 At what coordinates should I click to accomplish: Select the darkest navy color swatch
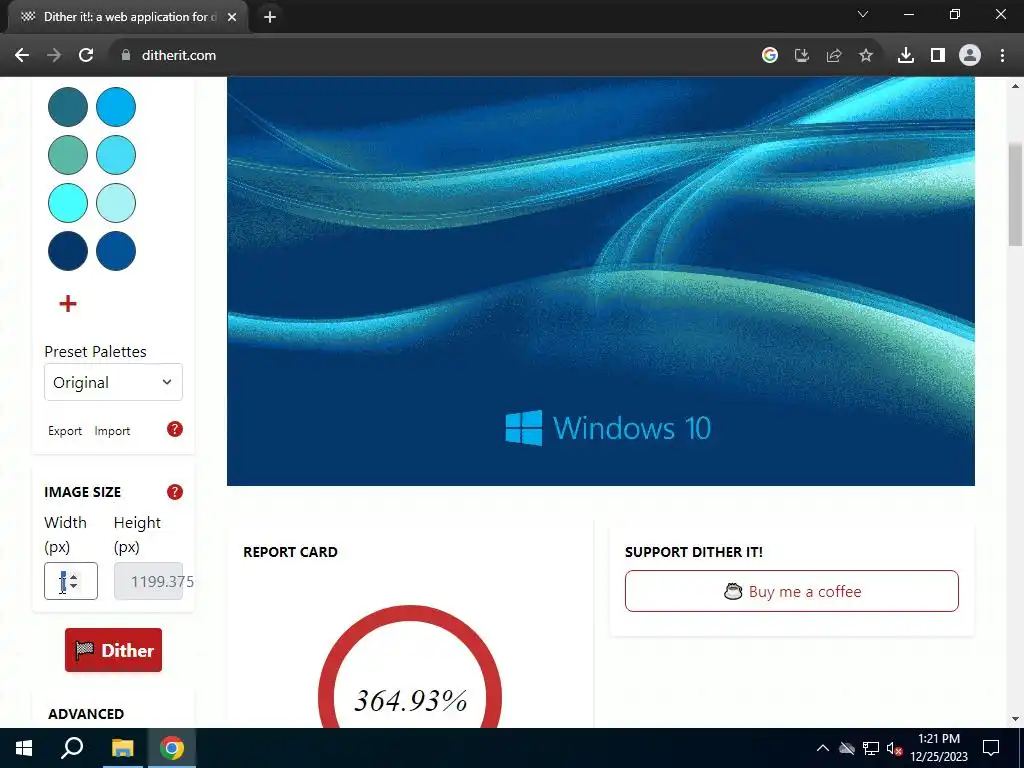pyautogui.click(x=68, y=251)
